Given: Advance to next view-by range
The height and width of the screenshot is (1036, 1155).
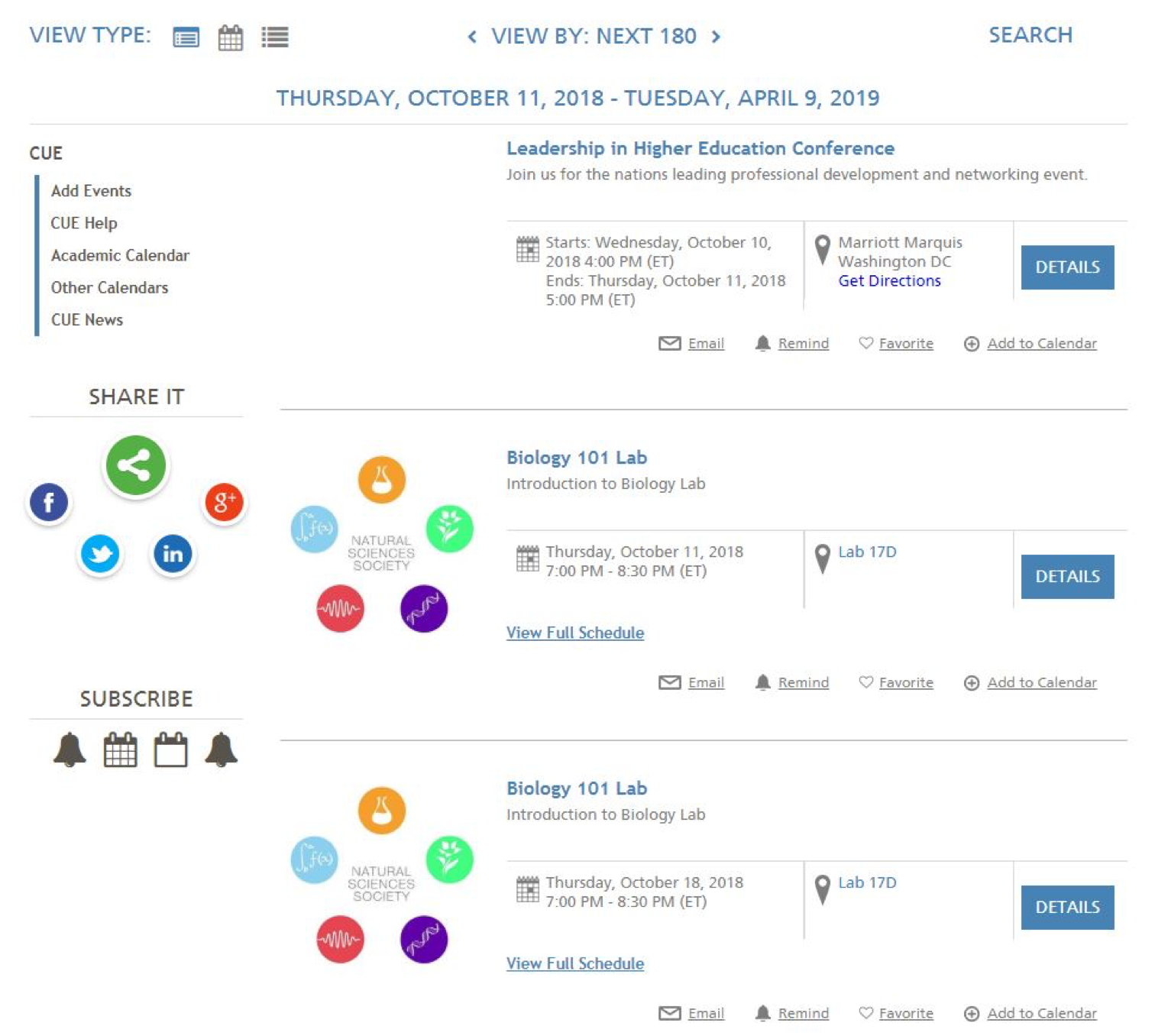Looking at the screenshot, I should coord(716,37).
